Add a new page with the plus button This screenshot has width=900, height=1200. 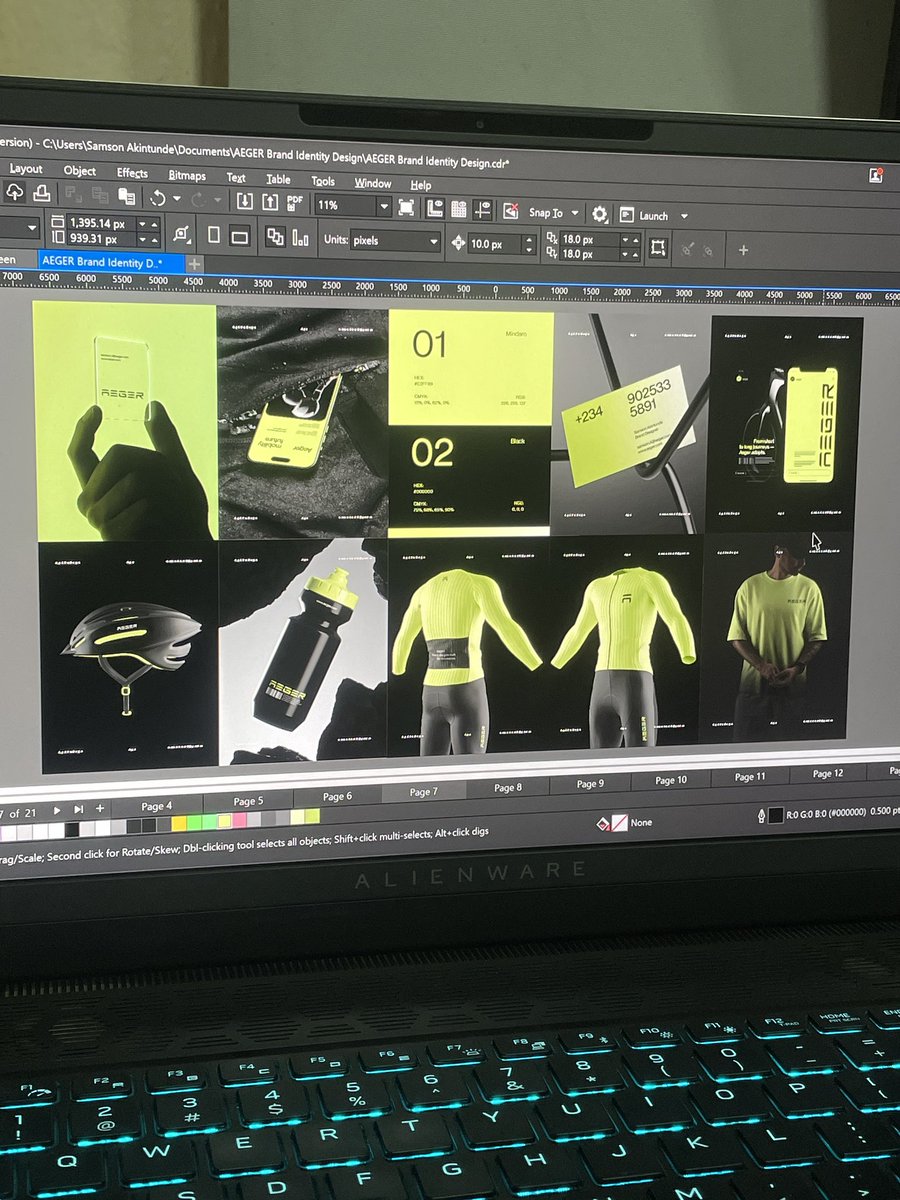[x=97, y=810]
